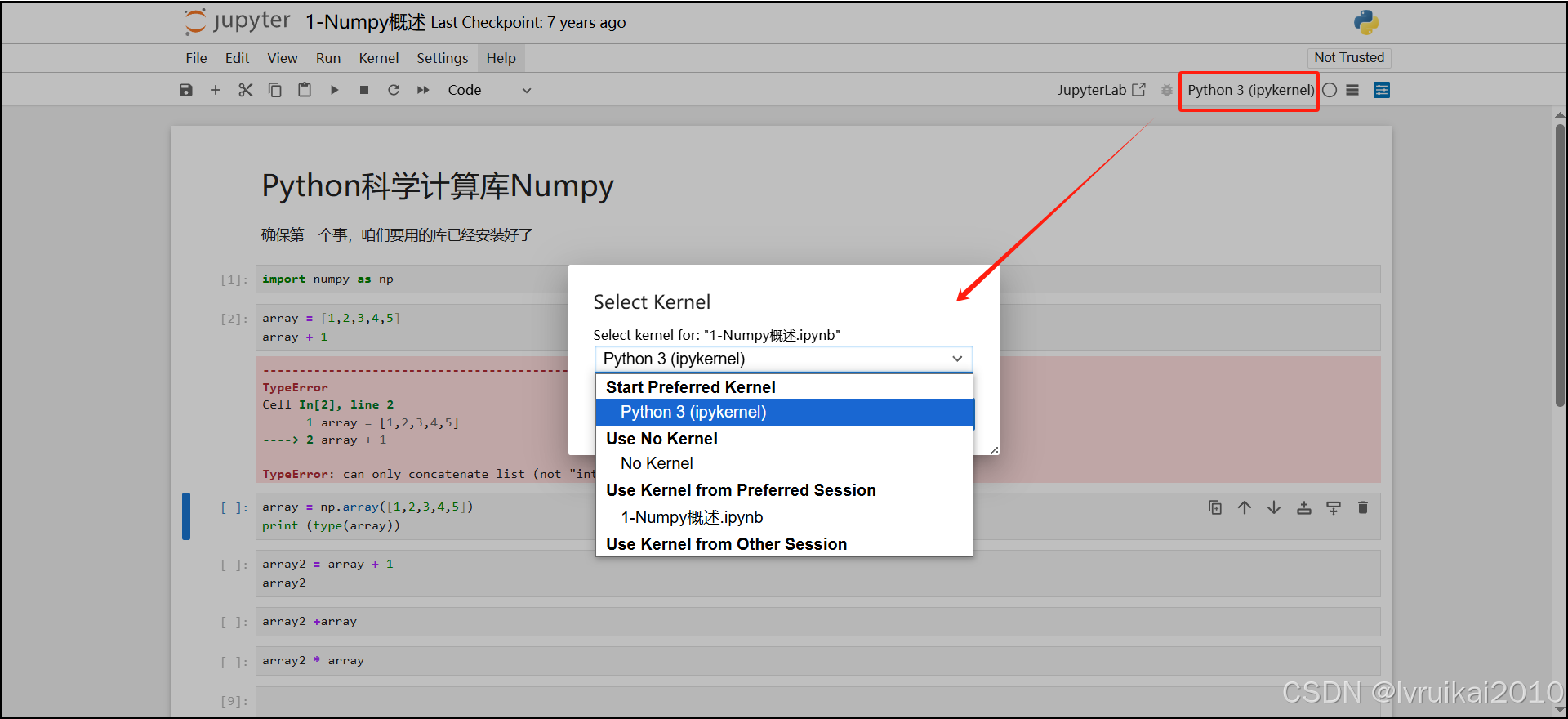Viewport: 1568px width, 719px height.
Task: Open the cell type Code dropdown
Action: coord(489,90)
